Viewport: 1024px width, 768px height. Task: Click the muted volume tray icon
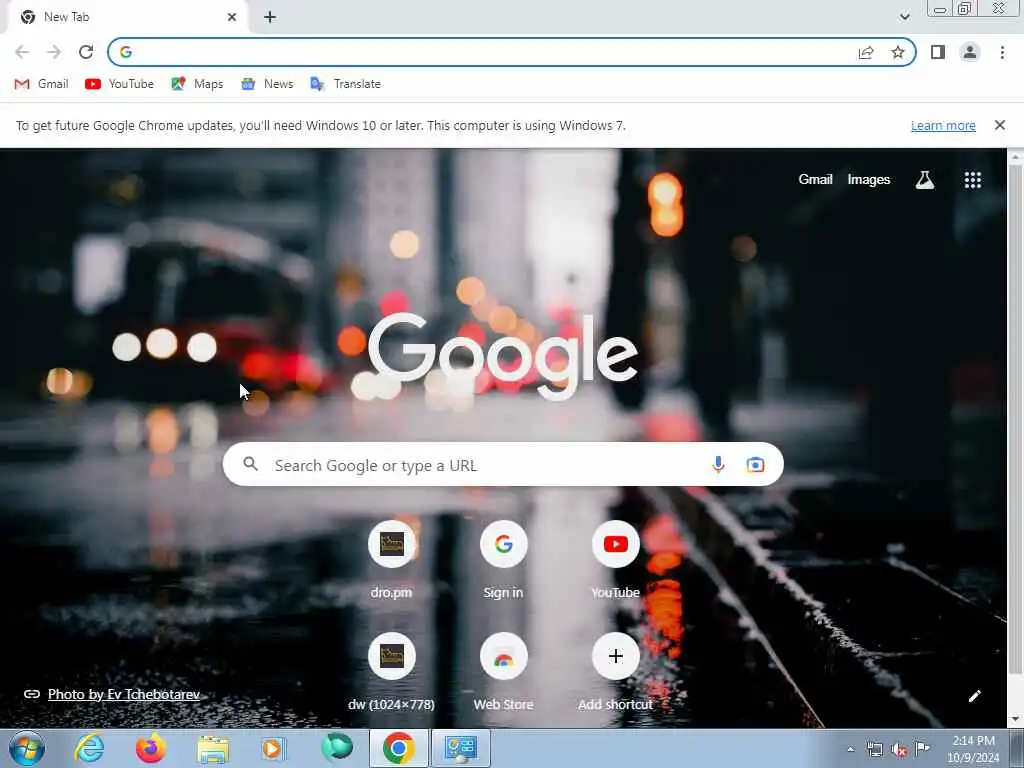899,750
